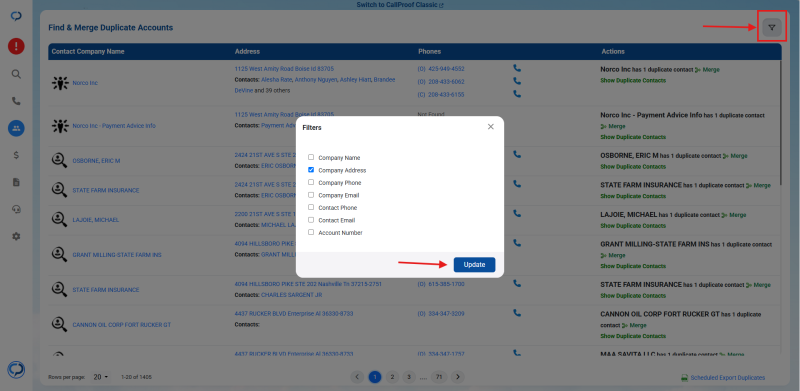Click the OSBORNE, ERIC M account icon
Image resolution: width=800 pixels, height=391 pixels.
59,160
